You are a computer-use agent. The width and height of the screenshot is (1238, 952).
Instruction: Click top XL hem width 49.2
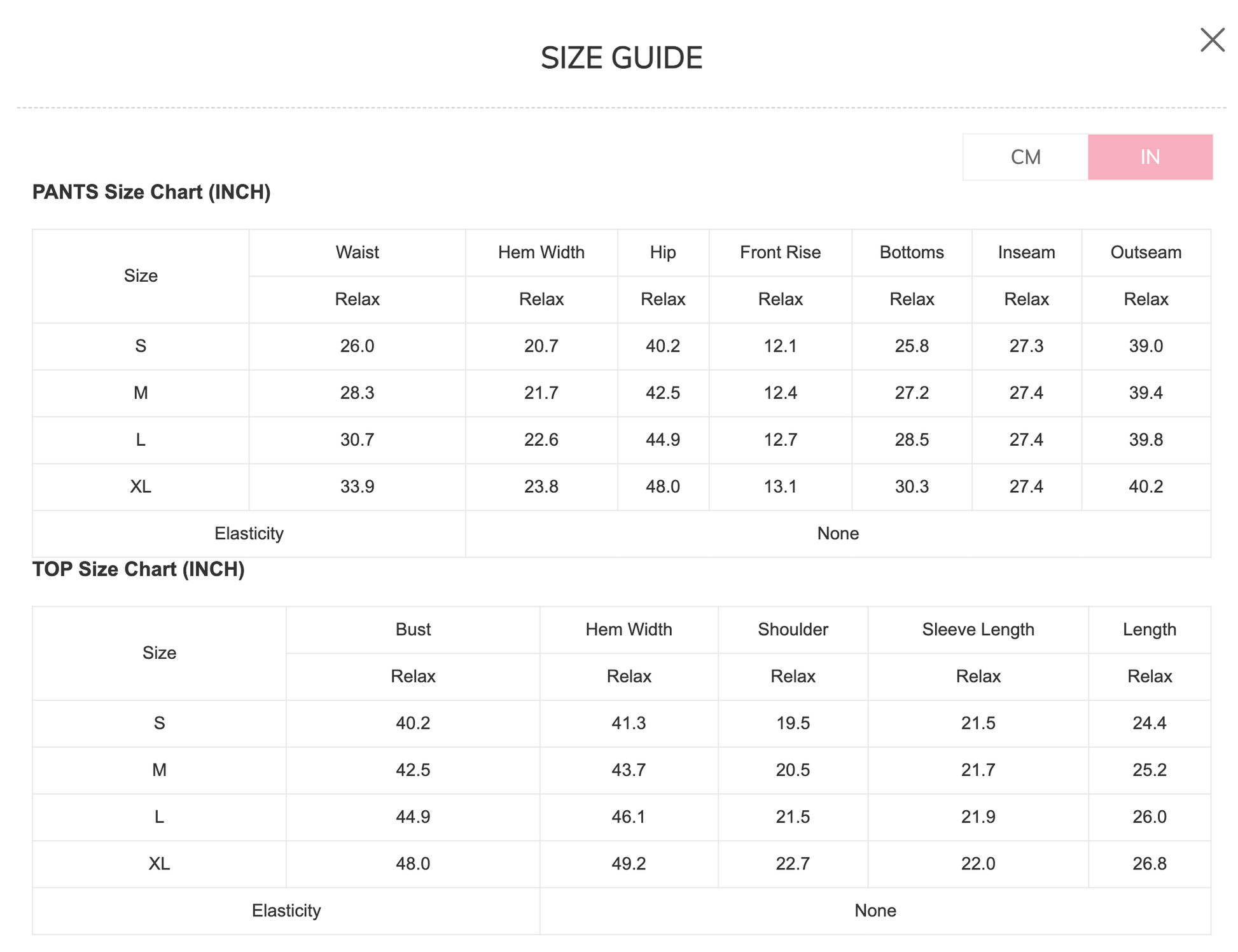[629, 864]
